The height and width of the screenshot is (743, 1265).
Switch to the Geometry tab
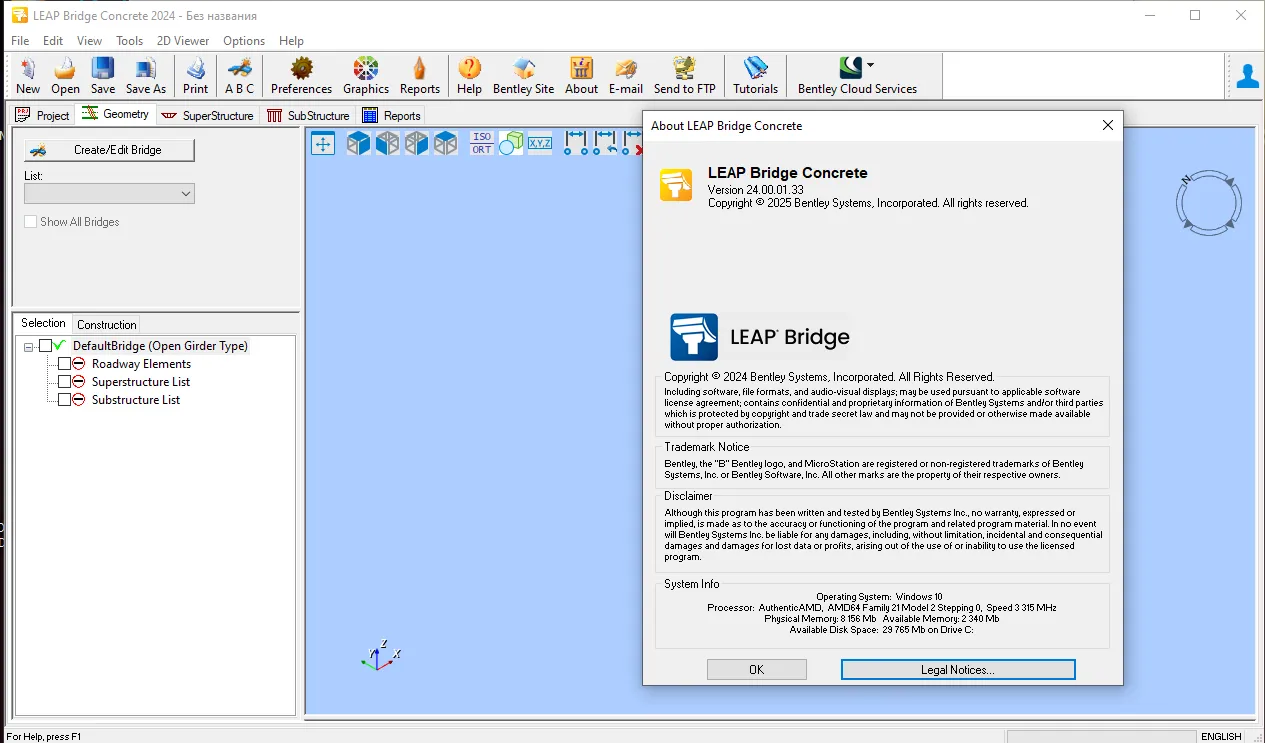pos(116,114)
